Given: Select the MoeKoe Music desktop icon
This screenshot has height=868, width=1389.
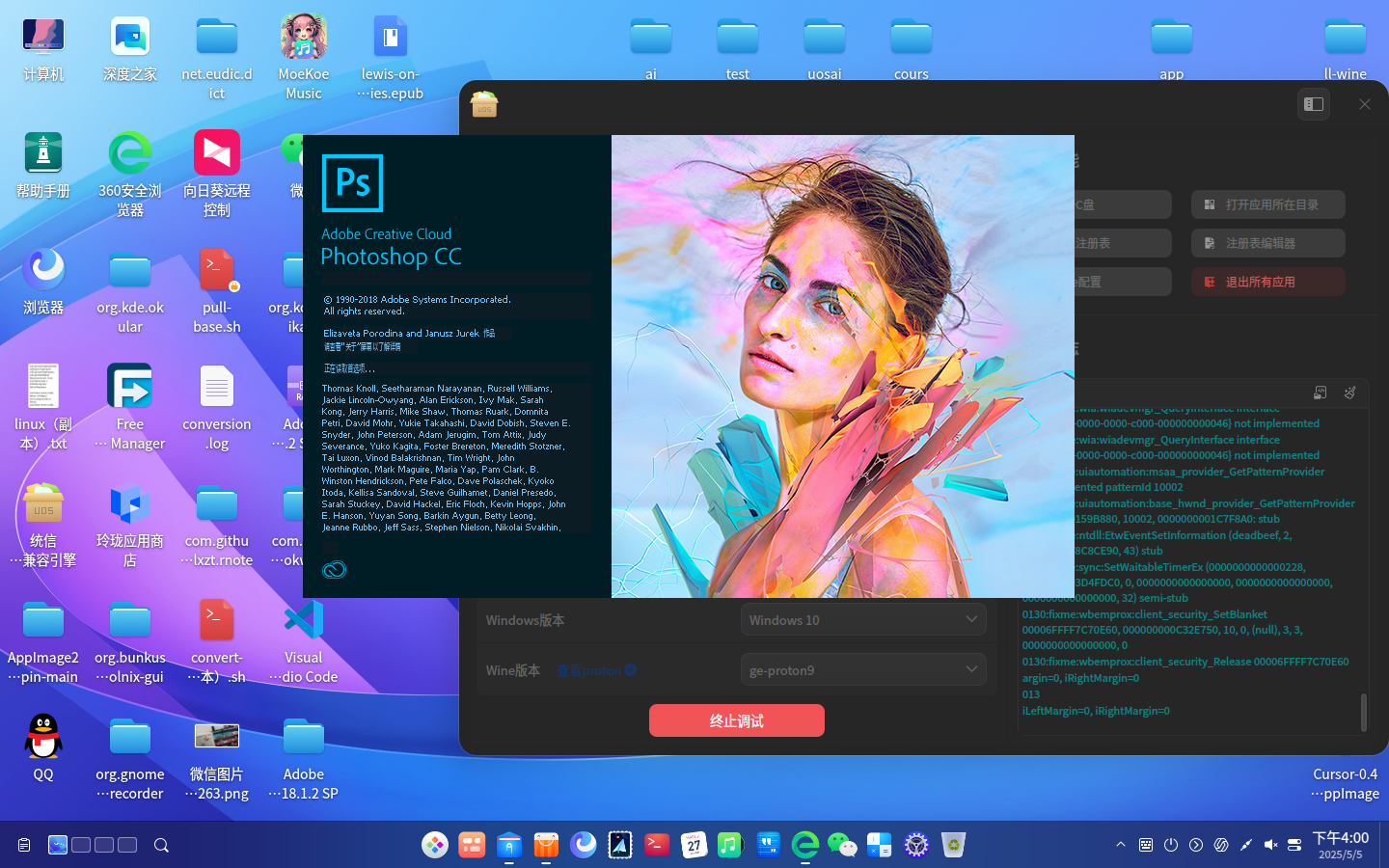Looking at the screenshot, I should tap(304, 58).
